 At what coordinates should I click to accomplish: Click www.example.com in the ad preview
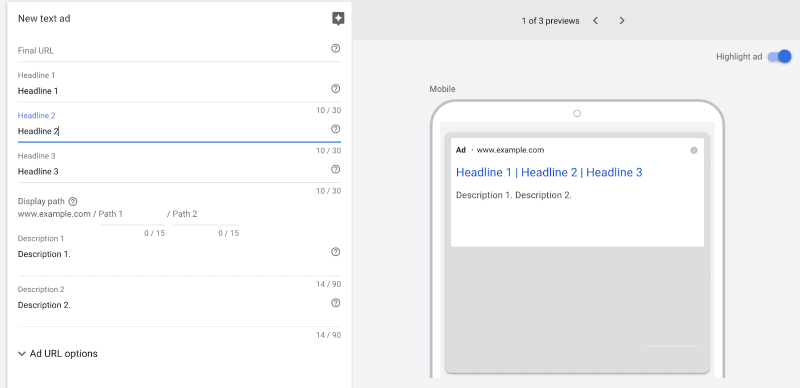pyautogui.click(x=510, y=150)
